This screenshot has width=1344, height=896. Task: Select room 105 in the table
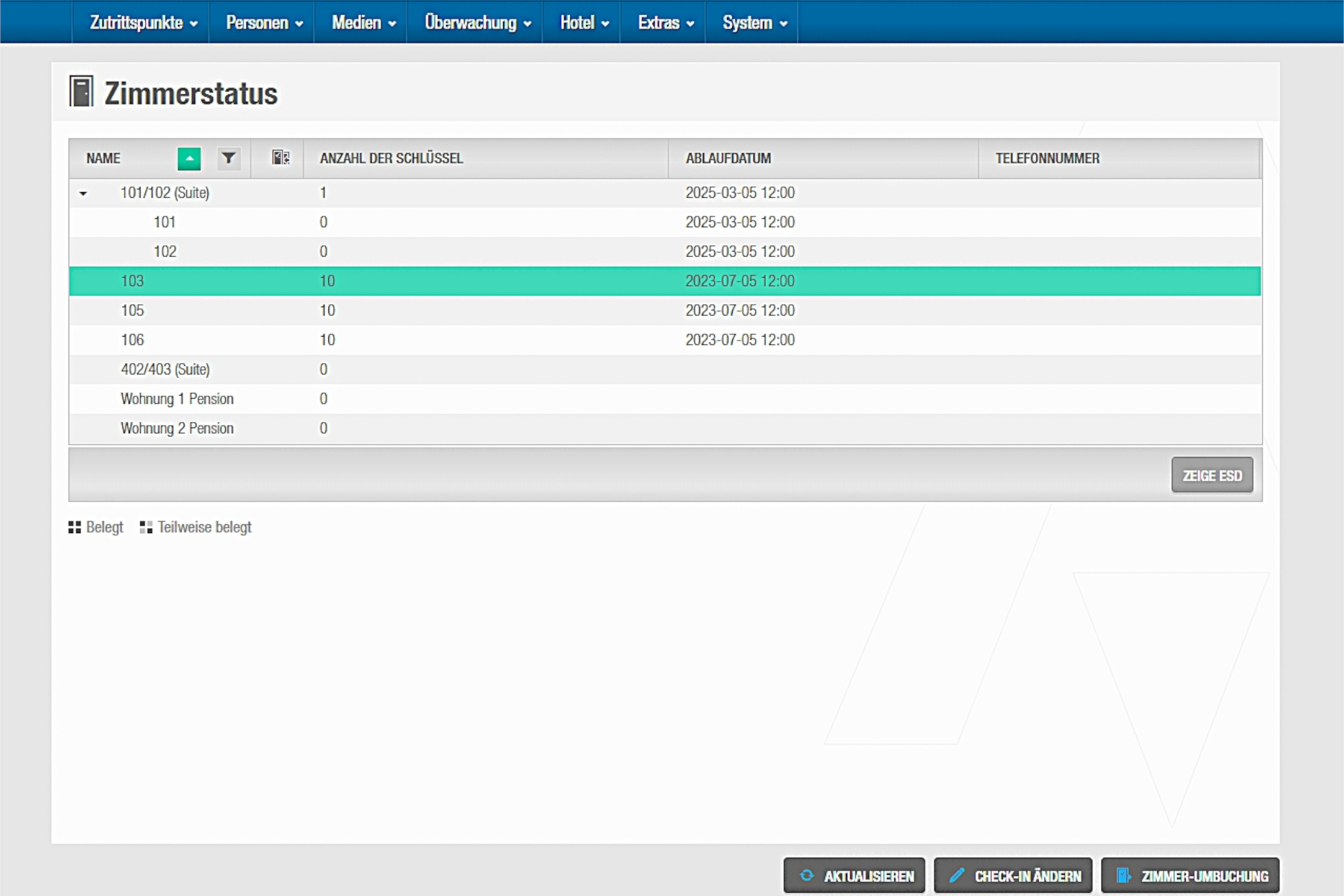pyautogui.click(x=132, y=311)
